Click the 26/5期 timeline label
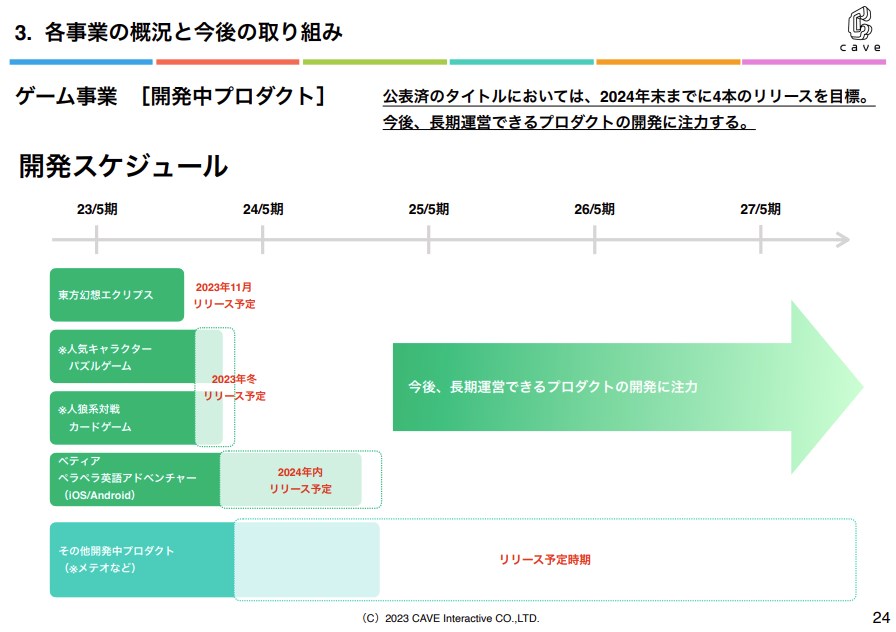Viewport: 896px width, 632px height. [x=594, y=210]
